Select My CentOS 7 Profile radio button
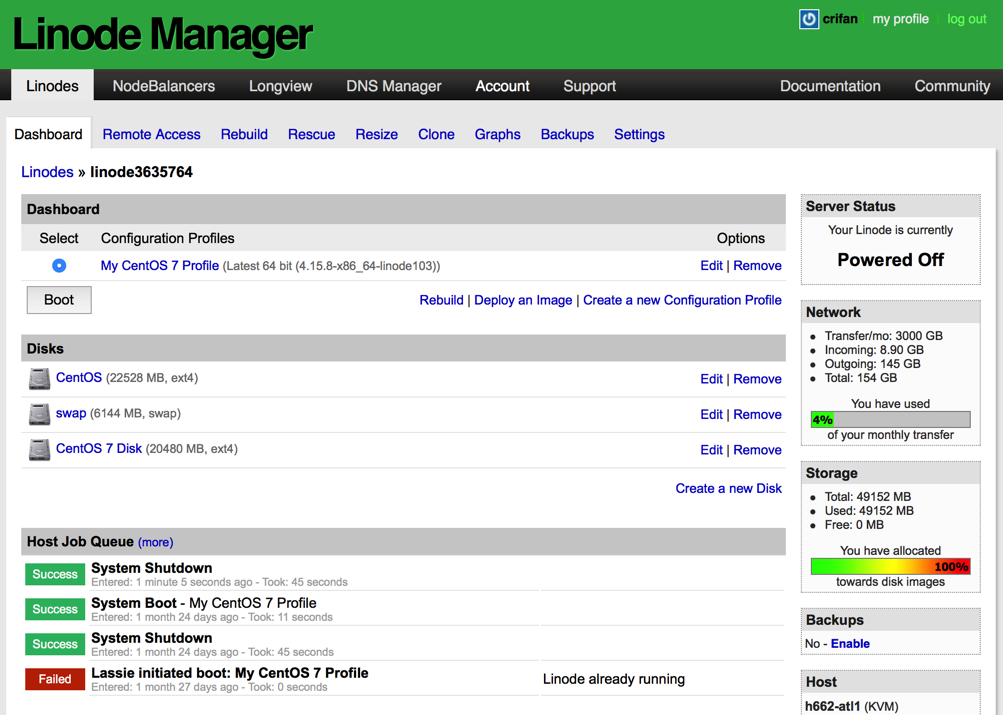Viewport: 1003px width, 715px height. [59, 265]
